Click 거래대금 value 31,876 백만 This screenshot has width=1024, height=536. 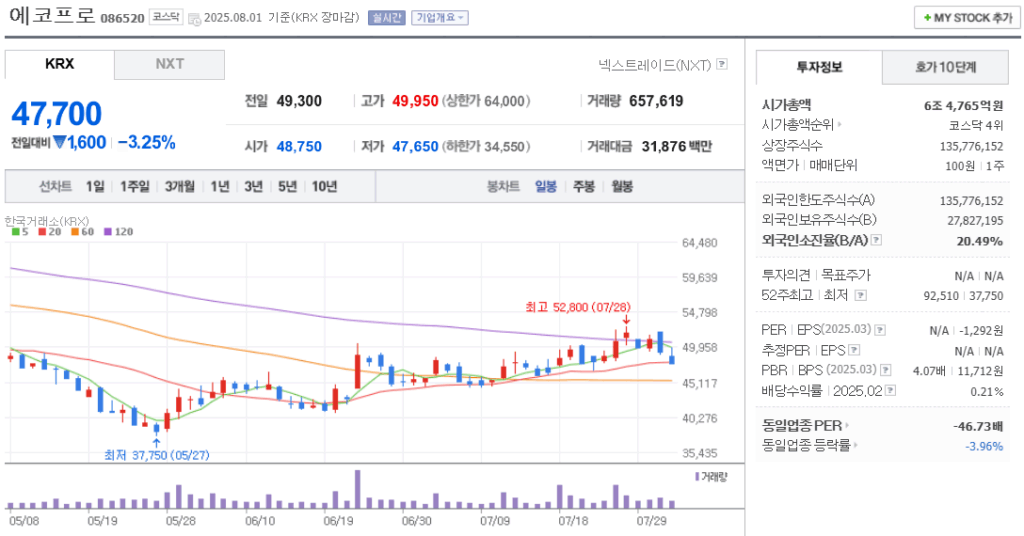[677, 147]
